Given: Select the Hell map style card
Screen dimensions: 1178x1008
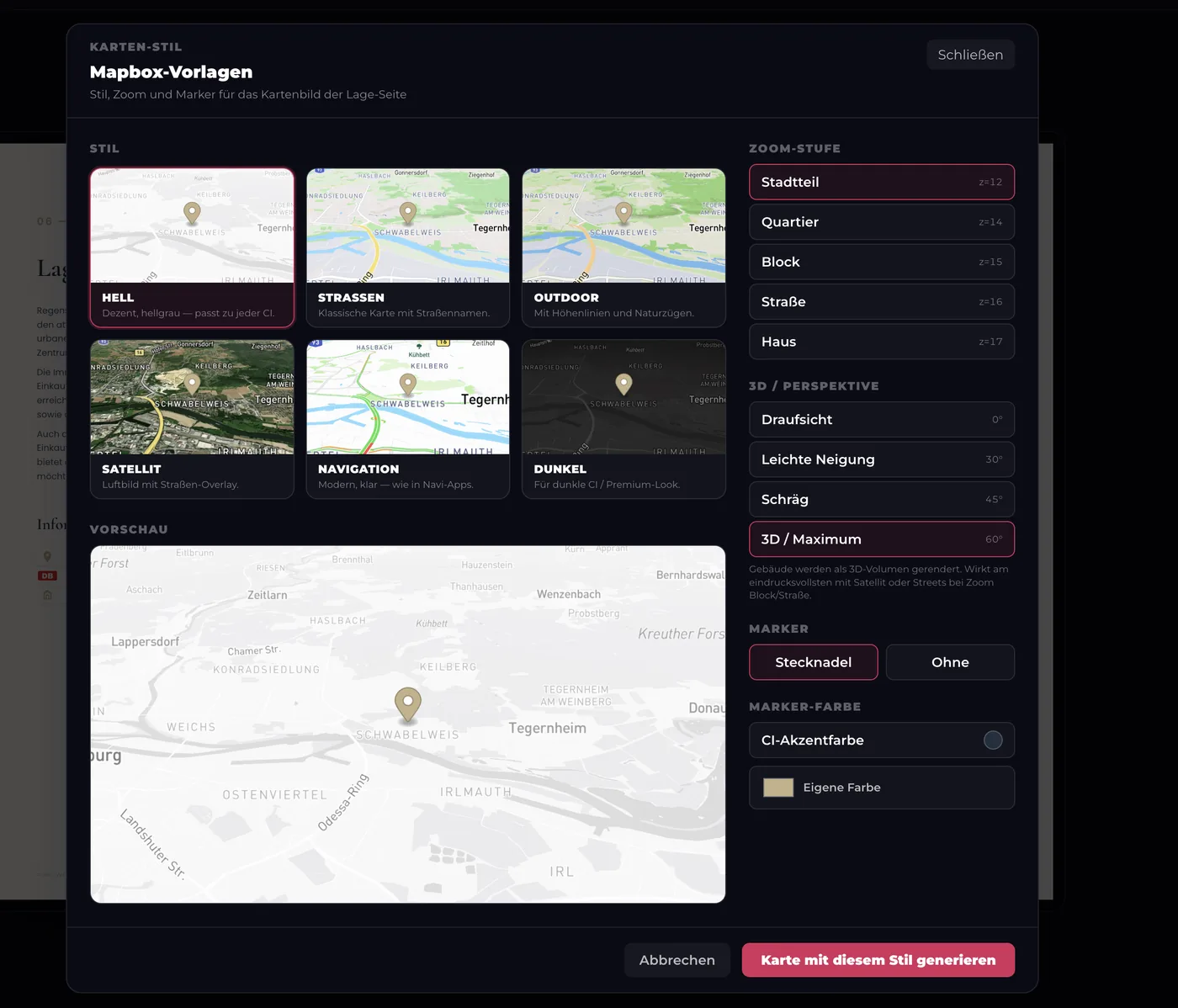Looking at the screenshot, I should coord(192,247).
